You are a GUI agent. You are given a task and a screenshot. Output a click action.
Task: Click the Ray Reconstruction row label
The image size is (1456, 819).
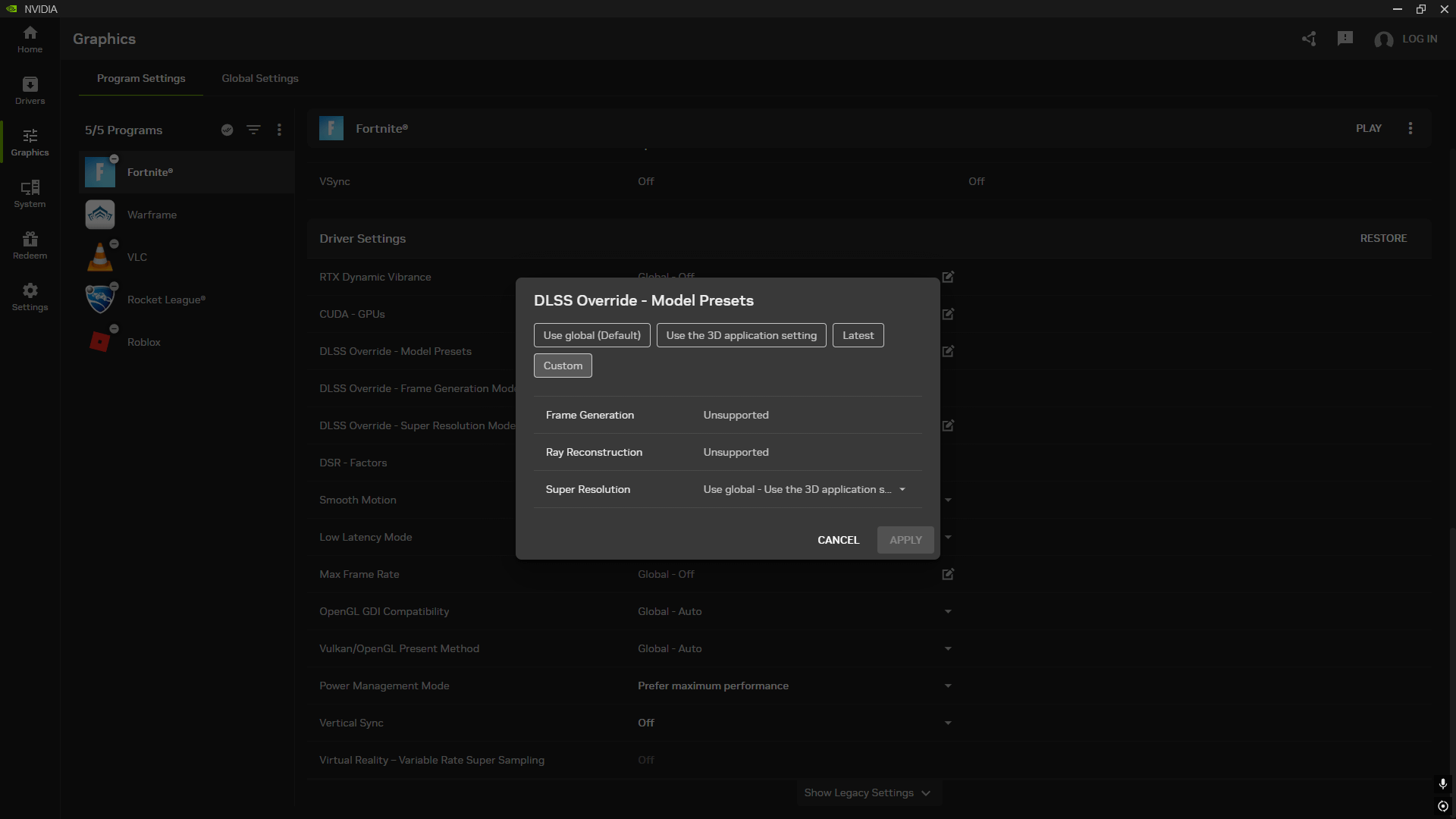[x=594, y=452]
